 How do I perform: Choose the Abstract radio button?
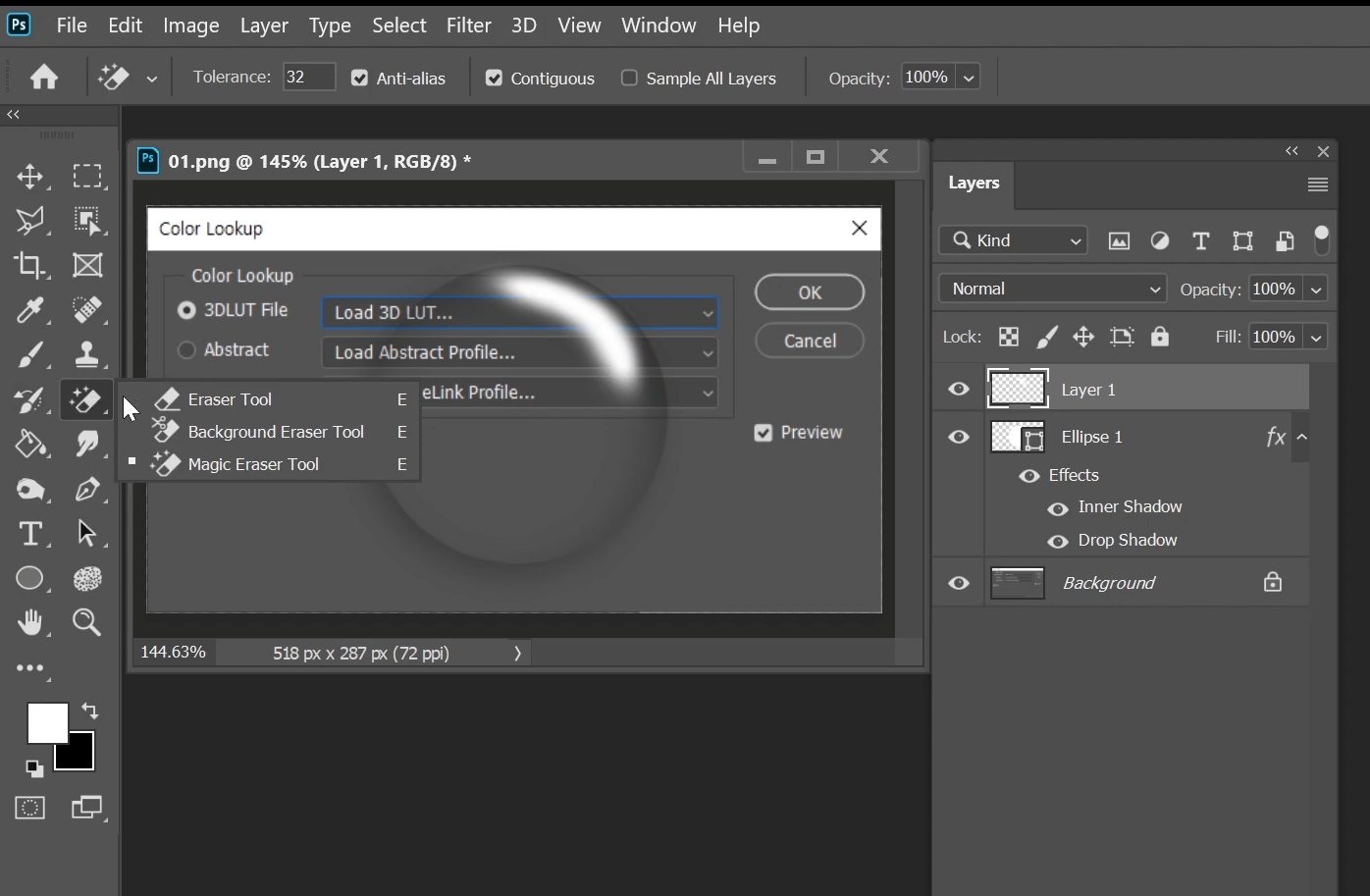coord(185,350)
